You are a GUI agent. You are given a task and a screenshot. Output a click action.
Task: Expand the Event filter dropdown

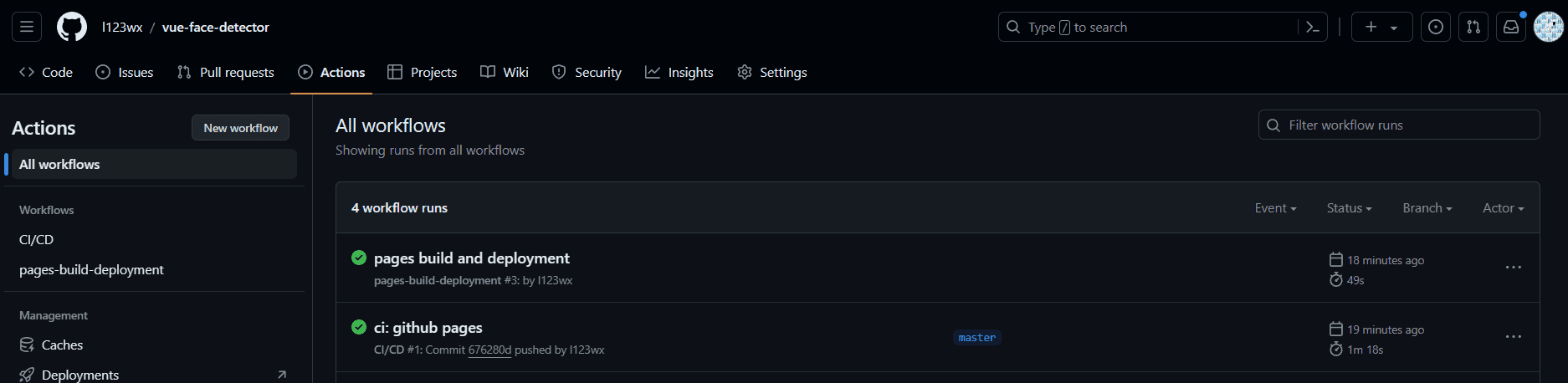[x=1275, y=208]
